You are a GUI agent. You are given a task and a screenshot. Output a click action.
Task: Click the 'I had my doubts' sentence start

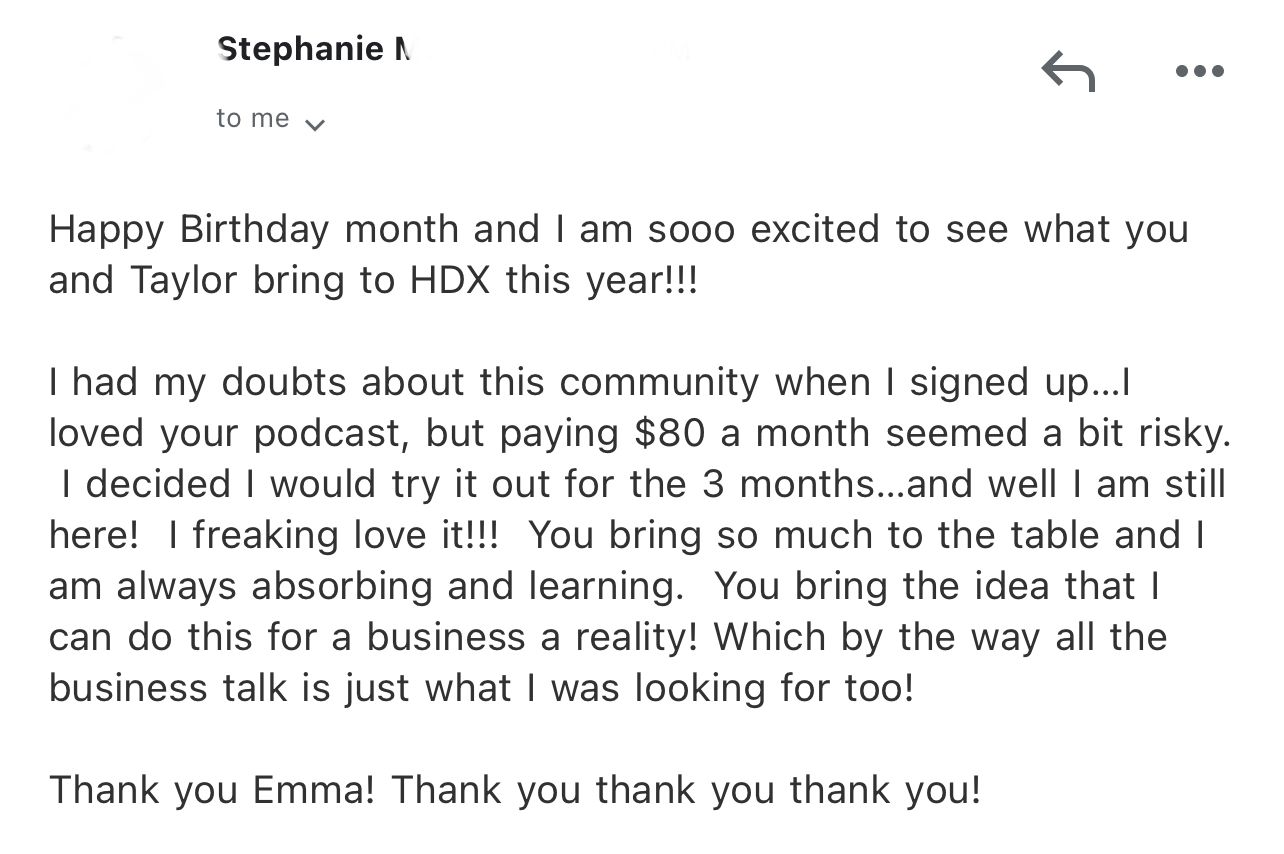pyautogui.click(x=195, y=382)
